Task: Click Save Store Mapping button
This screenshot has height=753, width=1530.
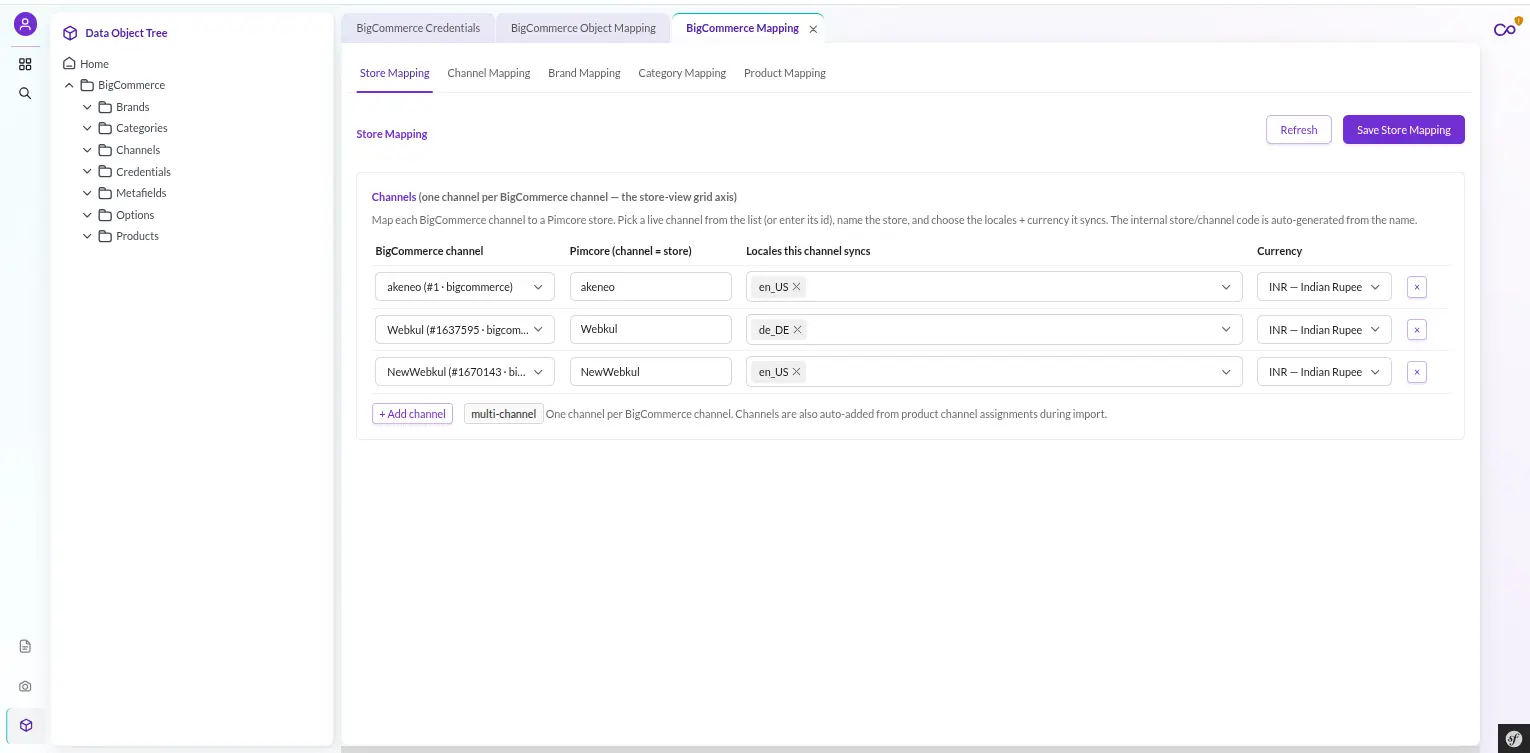Action: pos(1404,130)
